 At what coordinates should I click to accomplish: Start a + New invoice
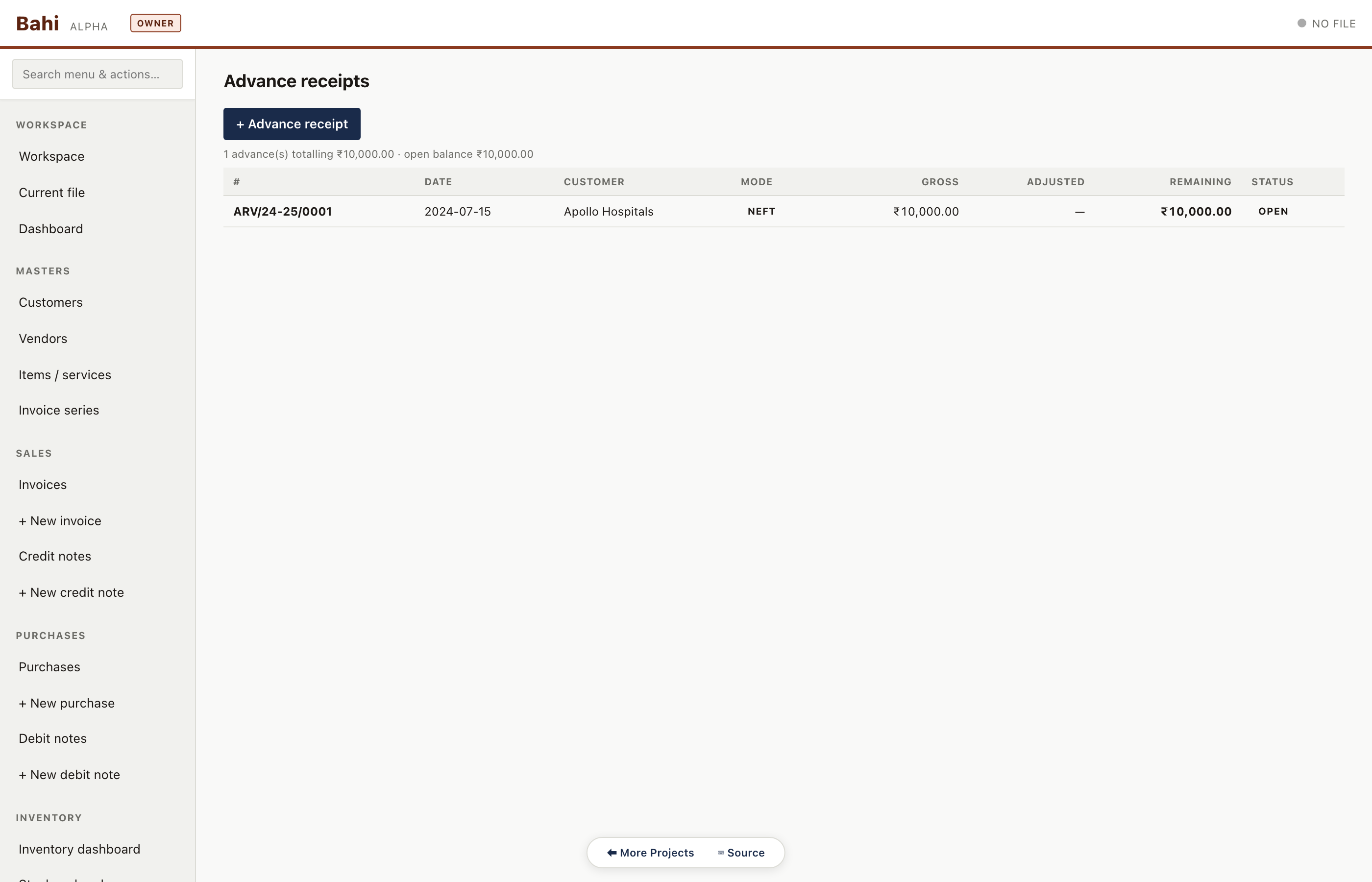[60, 521]
